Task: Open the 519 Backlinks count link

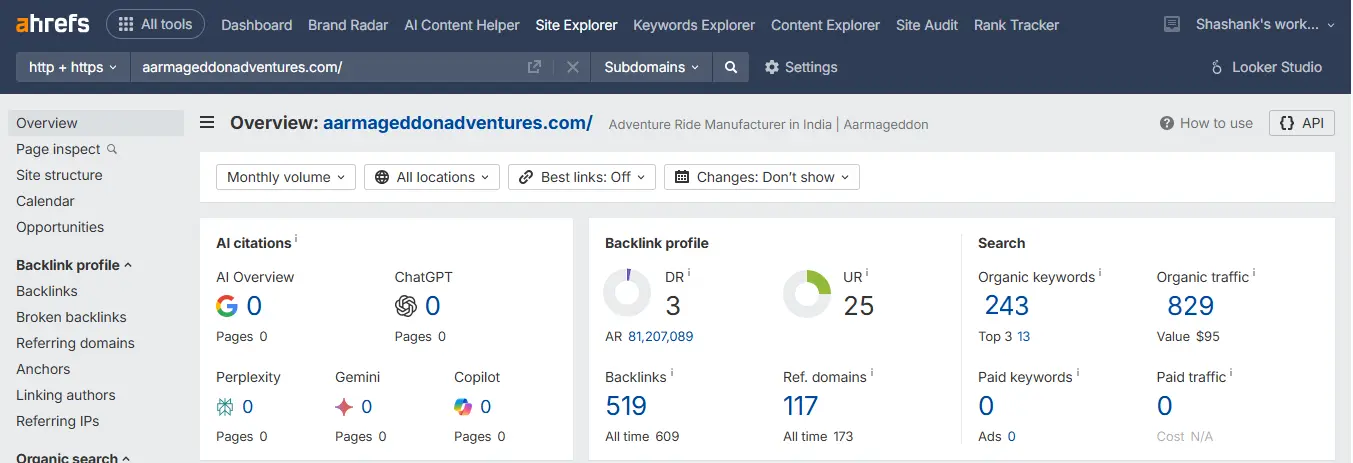Action: (x=626, y=406)
